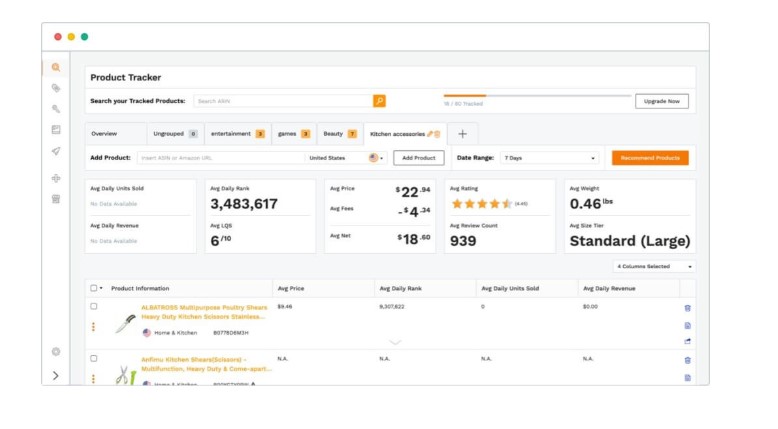
Task: Click the tracked products progress bar
Action: pyautogui.click(x=537, y=96)
